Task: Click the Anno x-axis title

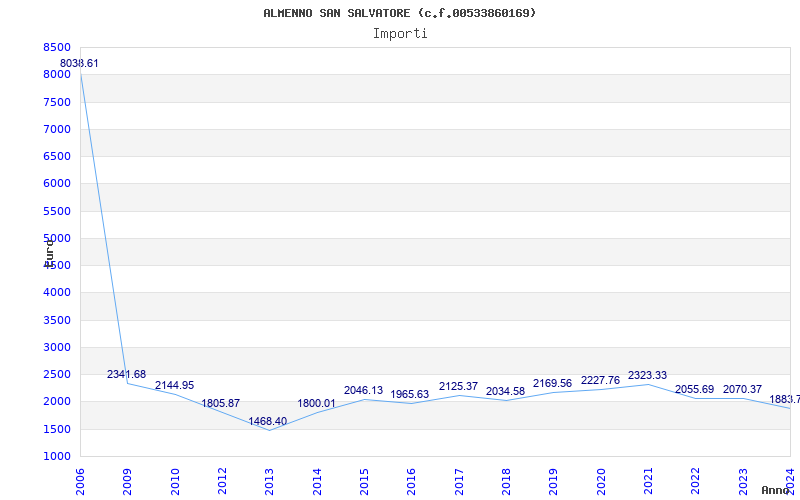Action: pos(778,490)
